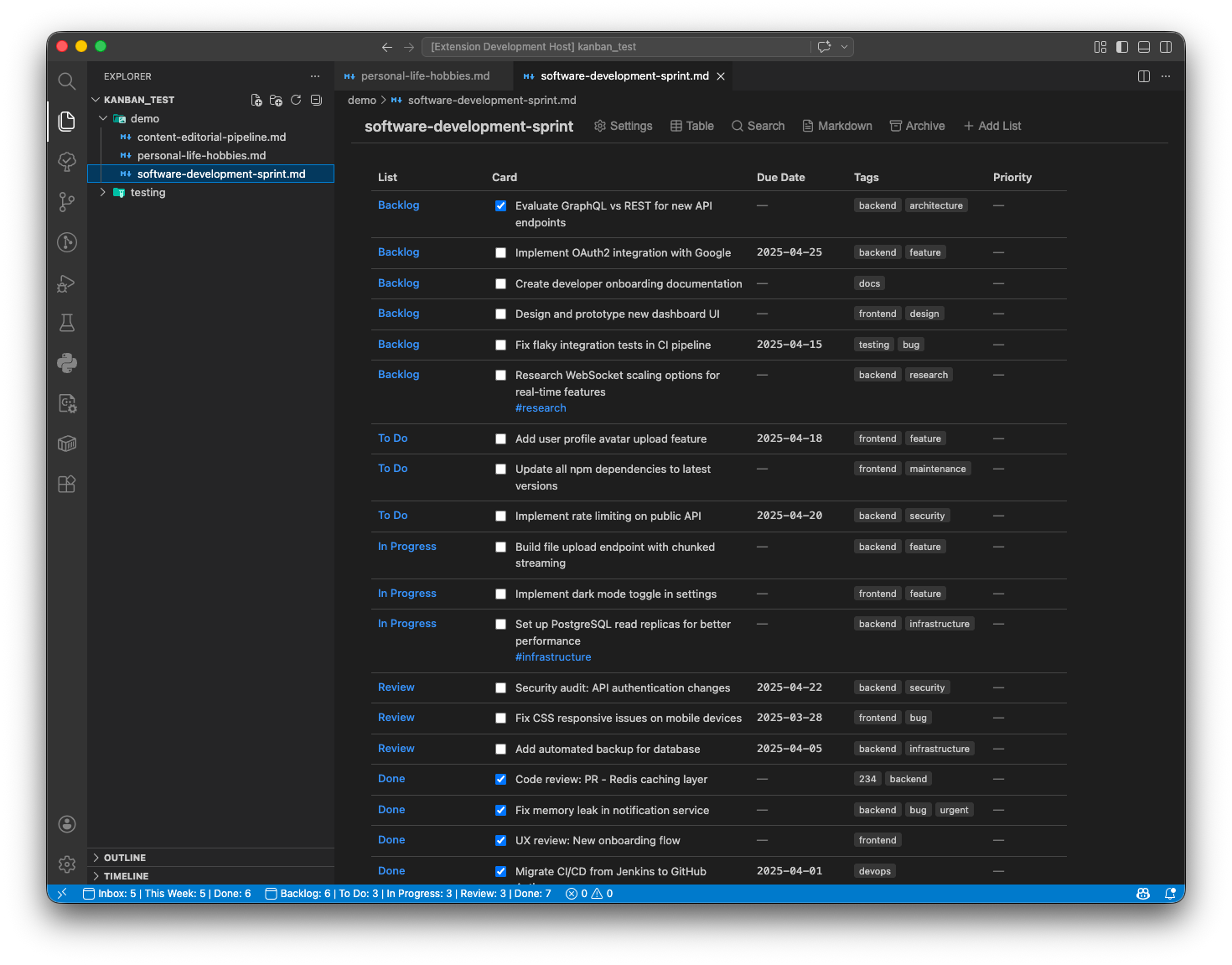Check Implement dark mode toggle card
This screenshot has width=1232, height=965.
click(500, 594)
